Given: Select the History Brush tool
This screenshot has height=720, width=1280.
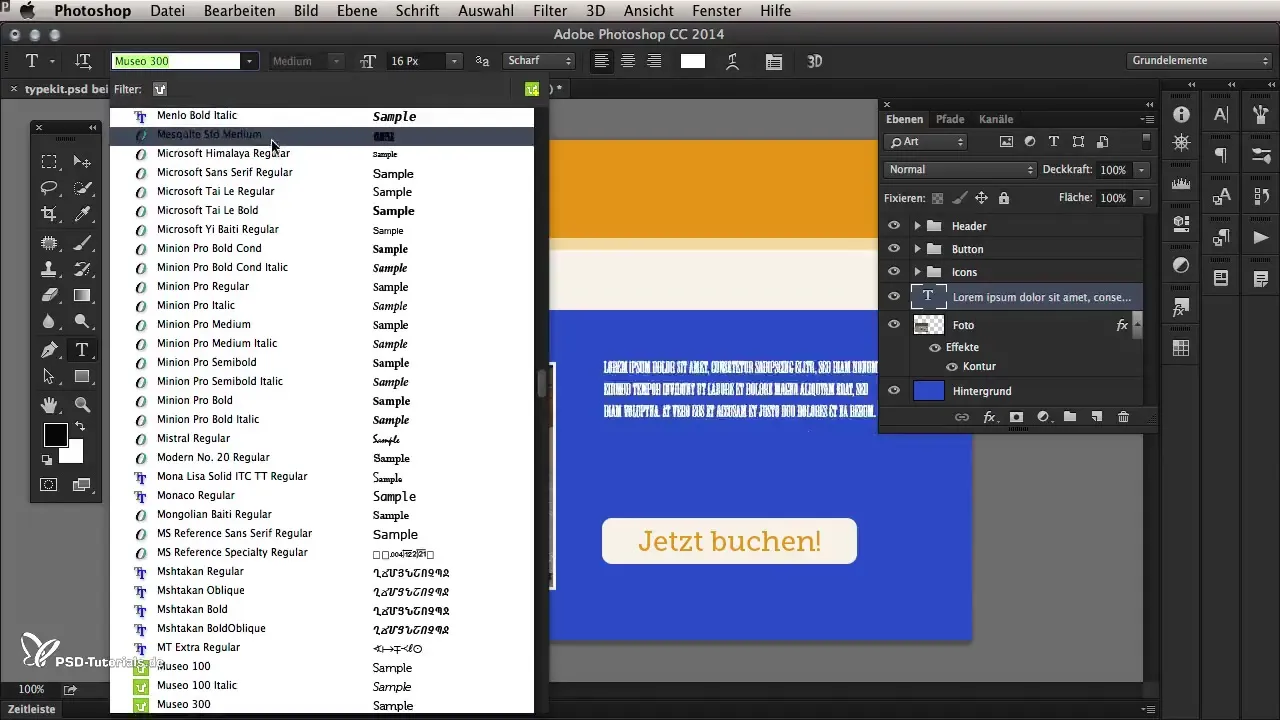Looking at the screenshot, I should (83, 268).
